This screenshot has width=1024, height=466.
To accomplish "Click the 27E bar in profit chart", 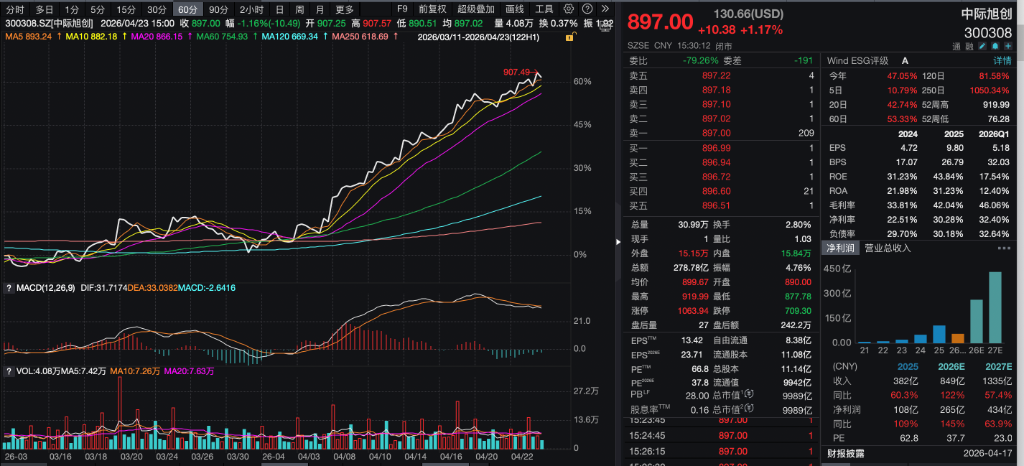I will click(x=995, y=307).
